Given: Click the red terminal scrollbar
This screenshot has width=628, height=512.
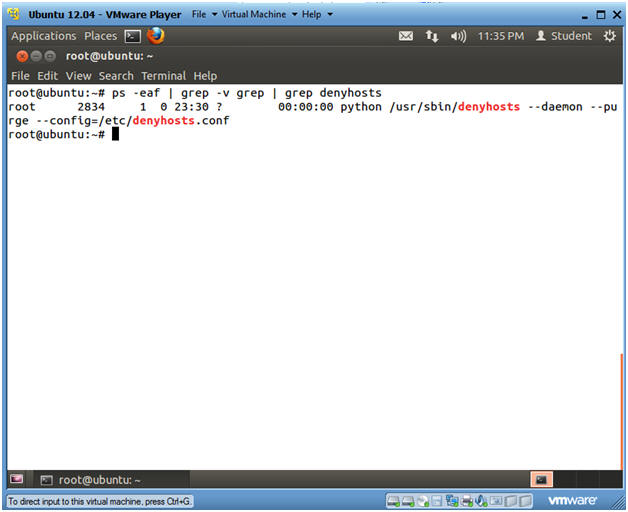Looking at the screenshot, I should (x=621, y=411).
